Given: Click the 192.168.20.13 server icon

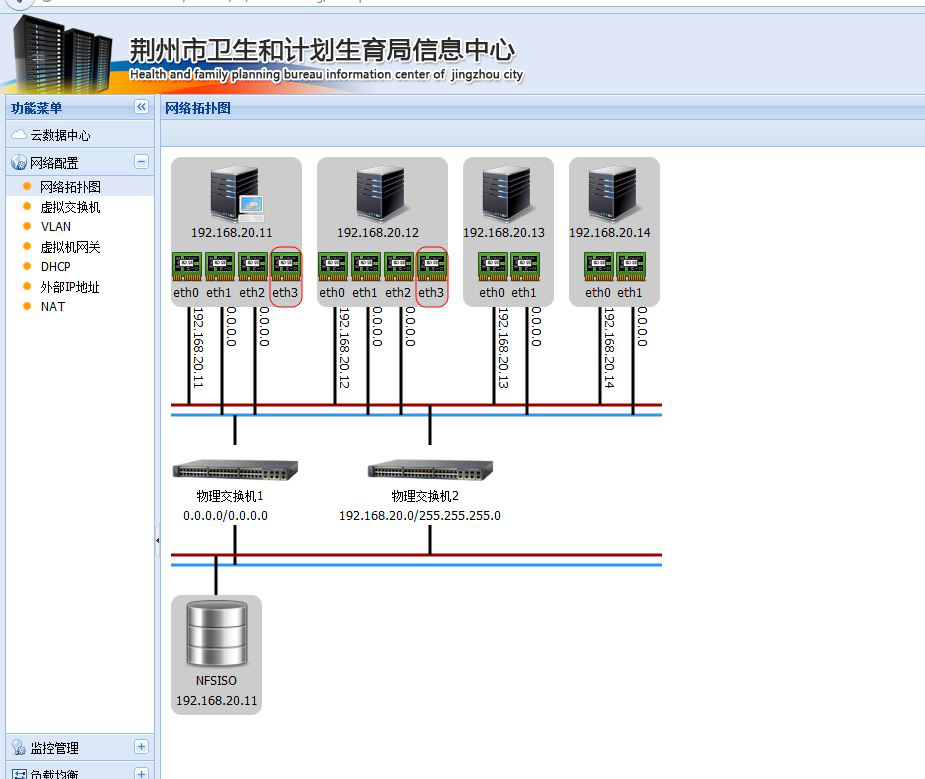Looking at the screenshot, I should (x=507, y=194).
